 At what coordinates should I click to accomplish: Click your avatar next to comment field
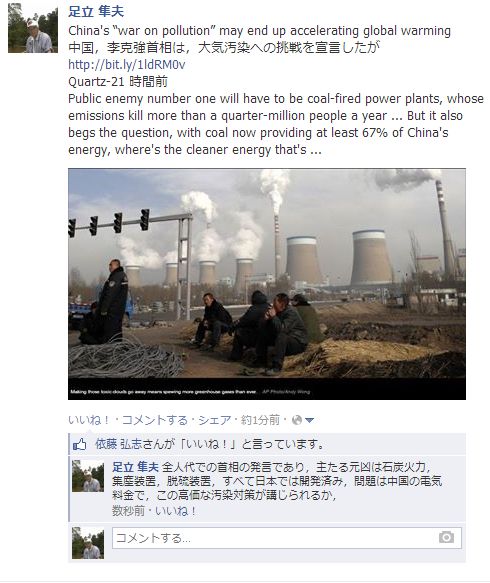pyautogui.click(x=88, y=543)
